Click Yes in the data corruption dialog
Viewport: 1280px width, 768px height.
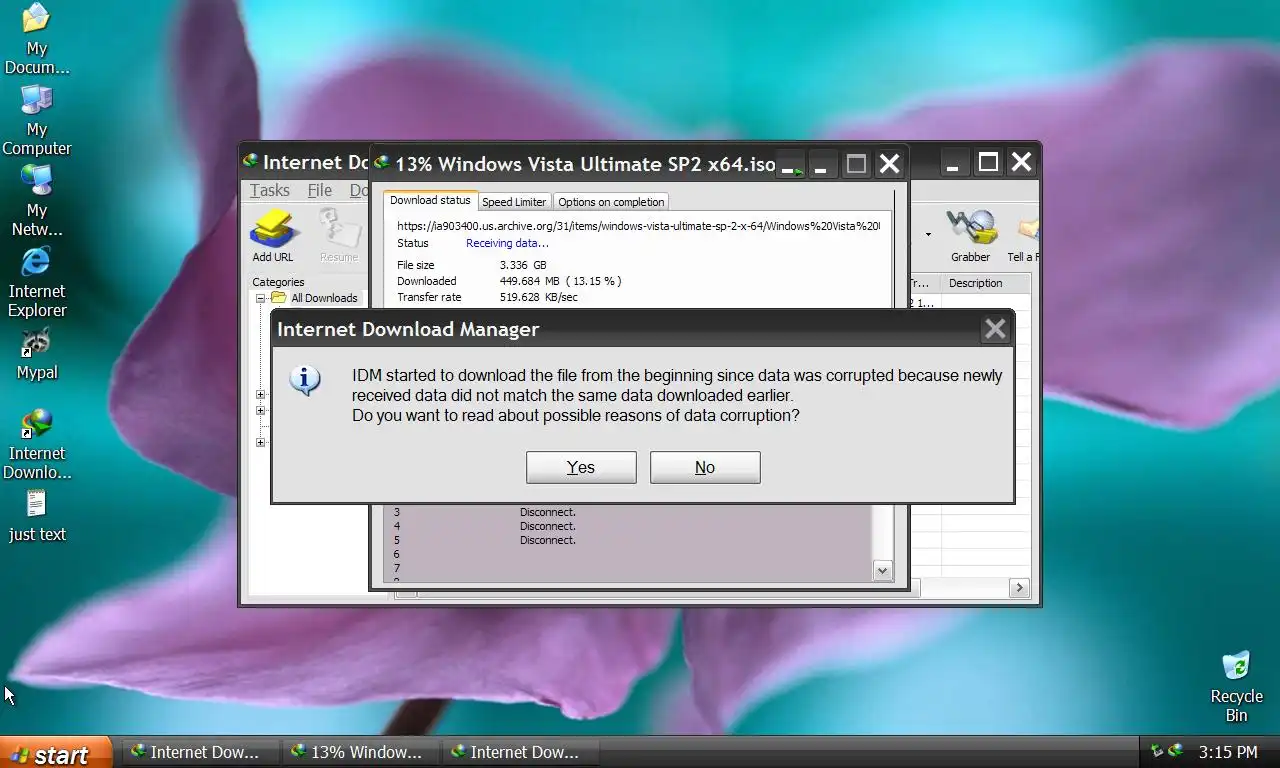581,467
